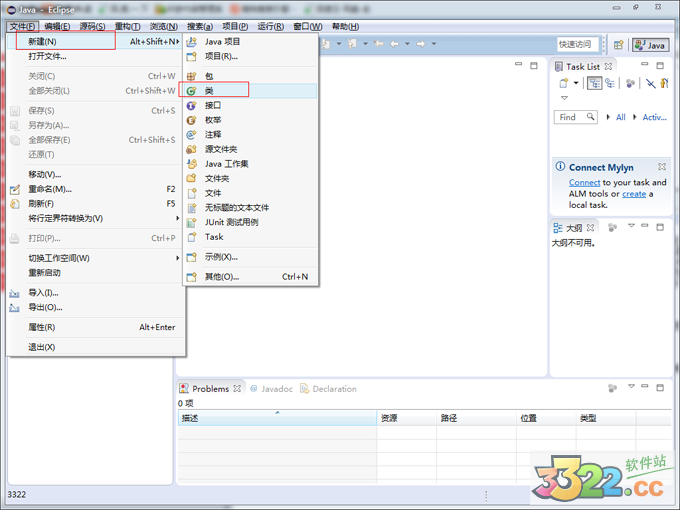Click Open Perspective icon
The height and width of the screenshot is (510, 680).
click(x=618, y=44)
